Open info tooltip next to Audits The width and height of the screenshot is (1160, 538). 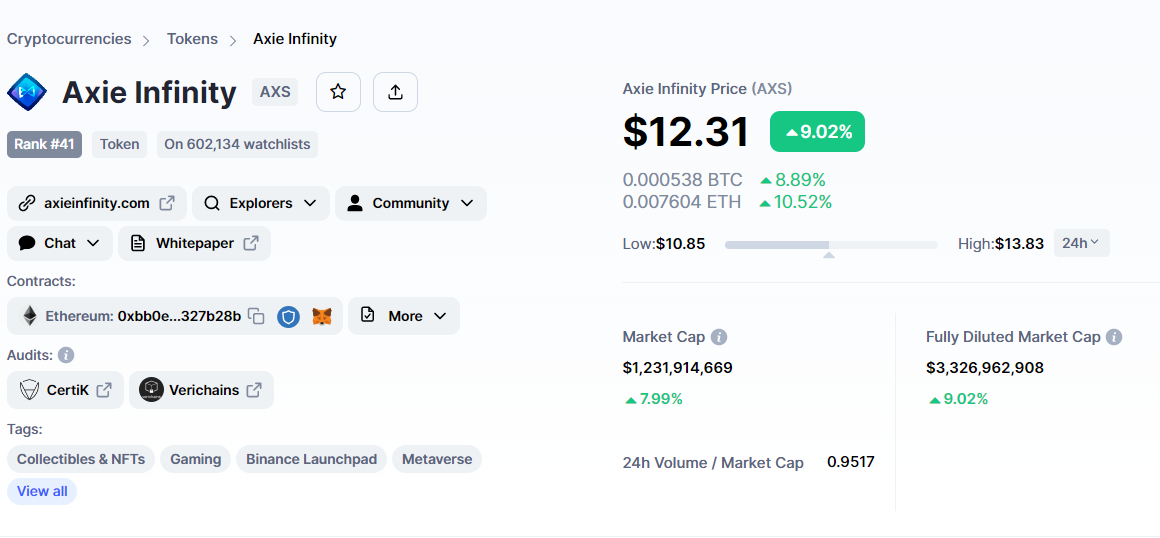tap(66, 355)
